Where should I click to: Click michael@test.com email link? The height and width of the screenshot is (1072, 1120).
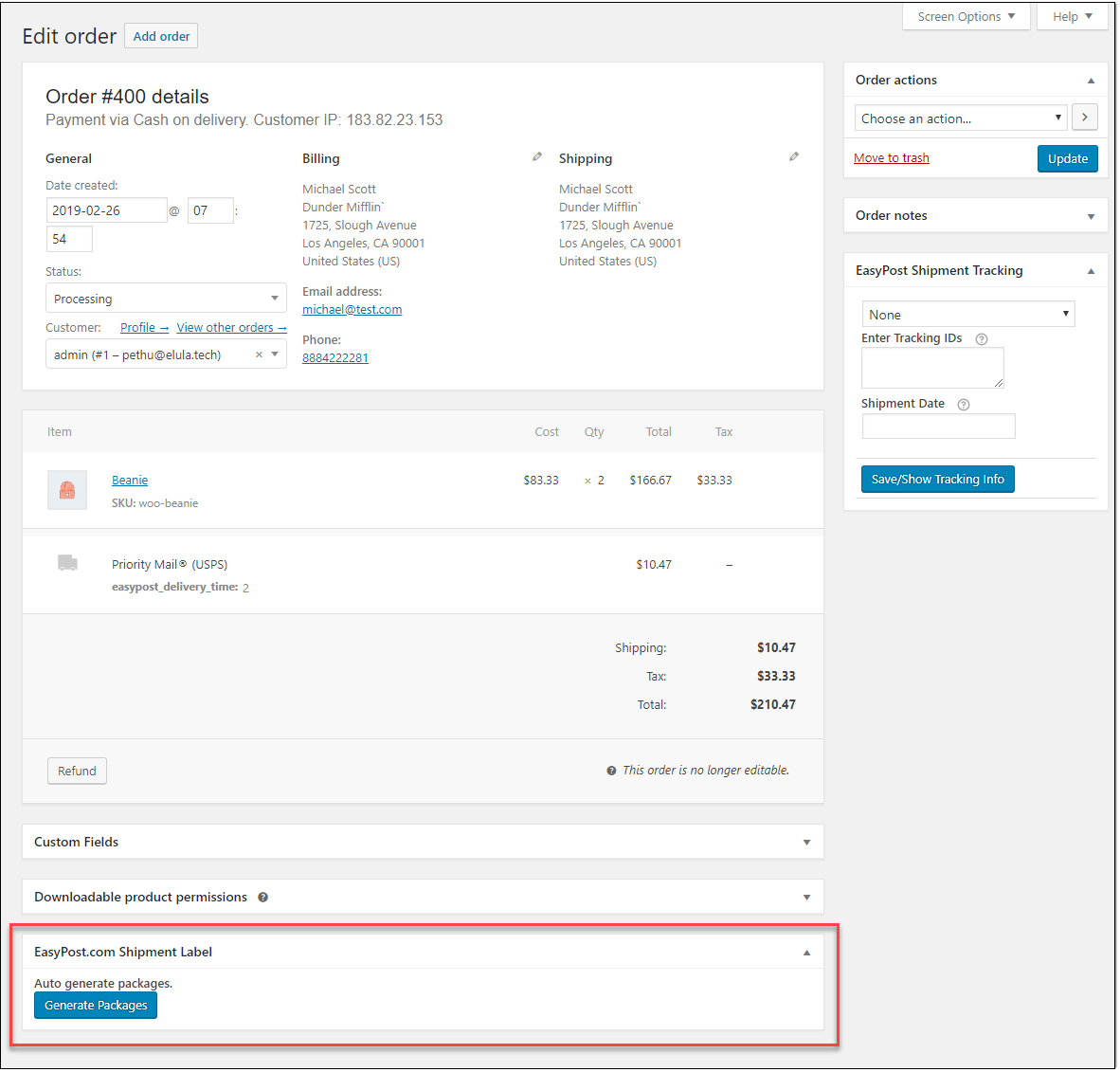pos(352,309)
